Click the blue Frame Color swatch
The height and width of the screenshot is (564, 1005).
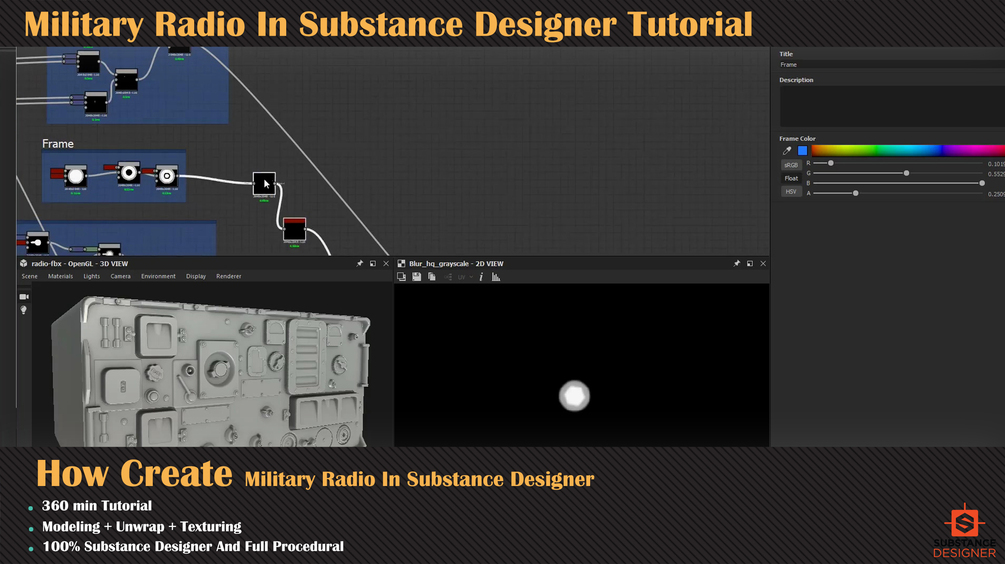(802, 151)
